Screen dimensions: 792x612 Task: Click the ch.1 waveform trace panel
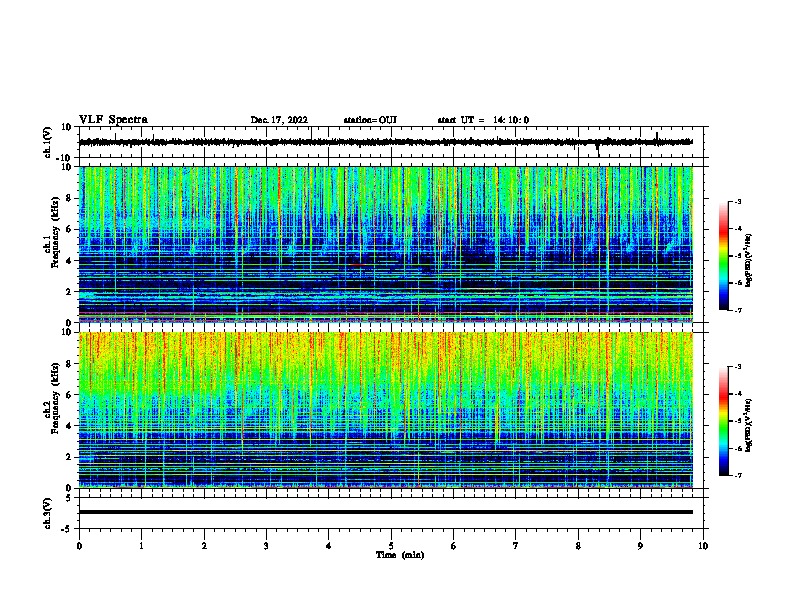(393, 142)
